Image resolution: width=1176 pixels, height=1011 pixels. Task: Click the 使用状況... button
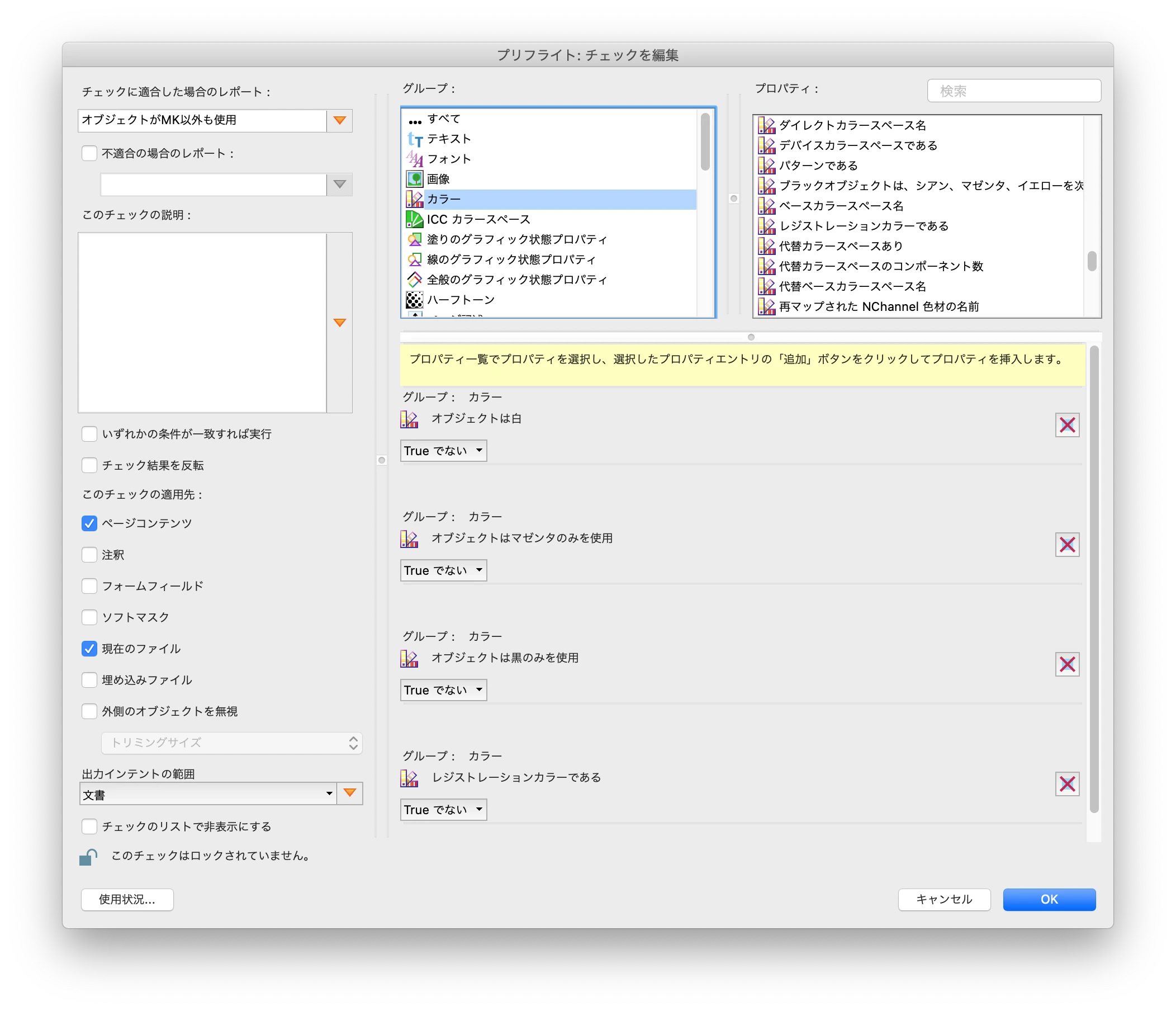(x=127, y=899)
